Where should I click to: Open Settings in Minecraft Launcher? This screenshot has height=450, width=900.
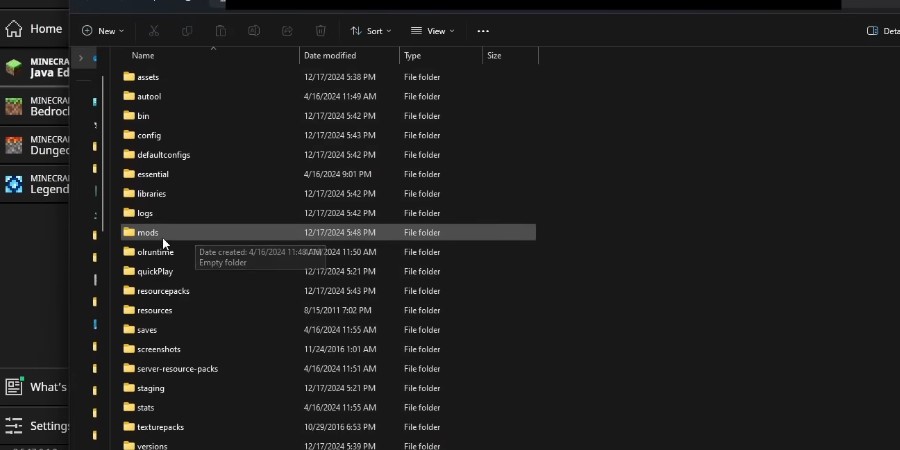tap(34, 426)
